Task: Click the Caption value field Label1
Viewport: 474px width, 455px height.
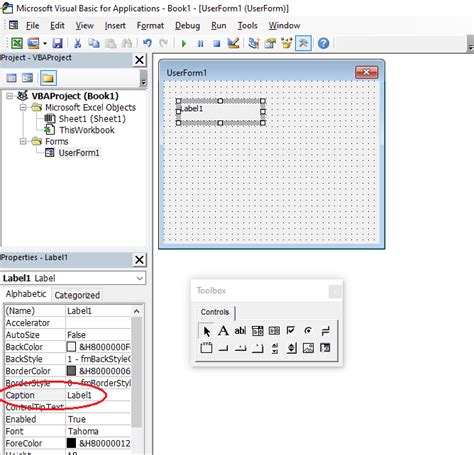Action: 98,395
